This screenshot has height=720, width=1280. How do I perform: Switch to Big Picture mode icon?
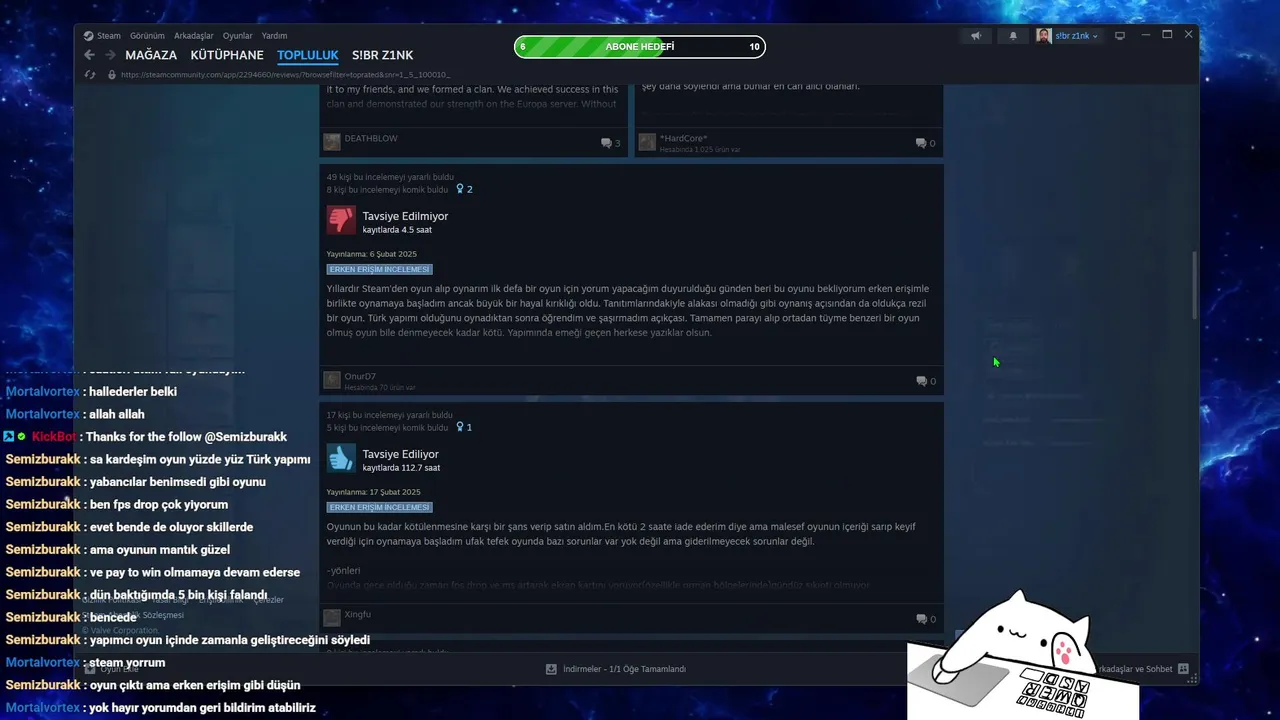pos(1120,36)
